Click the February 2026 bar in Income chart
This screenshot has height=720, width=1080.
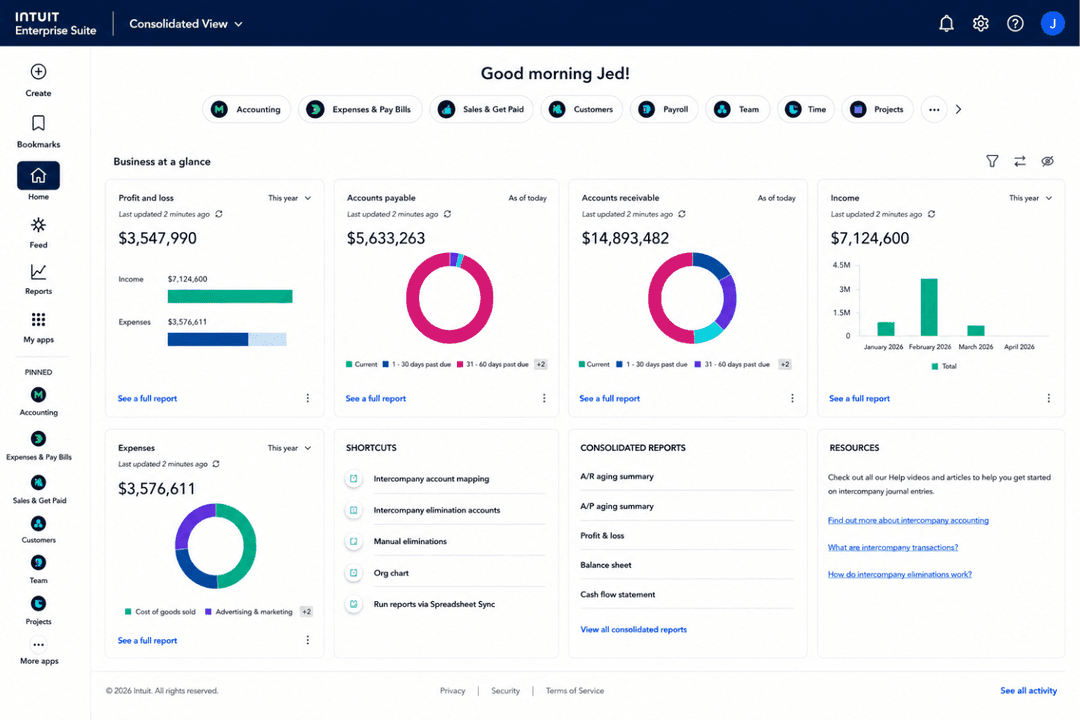pos(929,307)
